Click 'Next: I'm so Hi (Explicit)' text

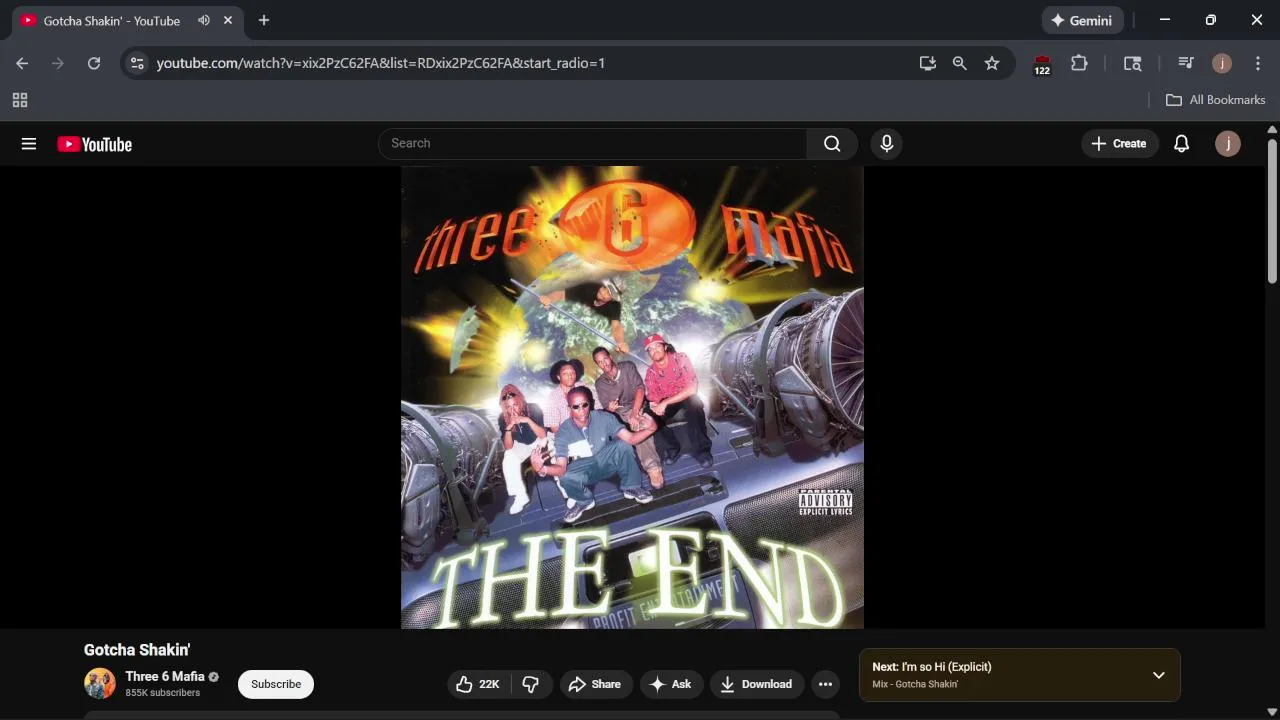932,667
